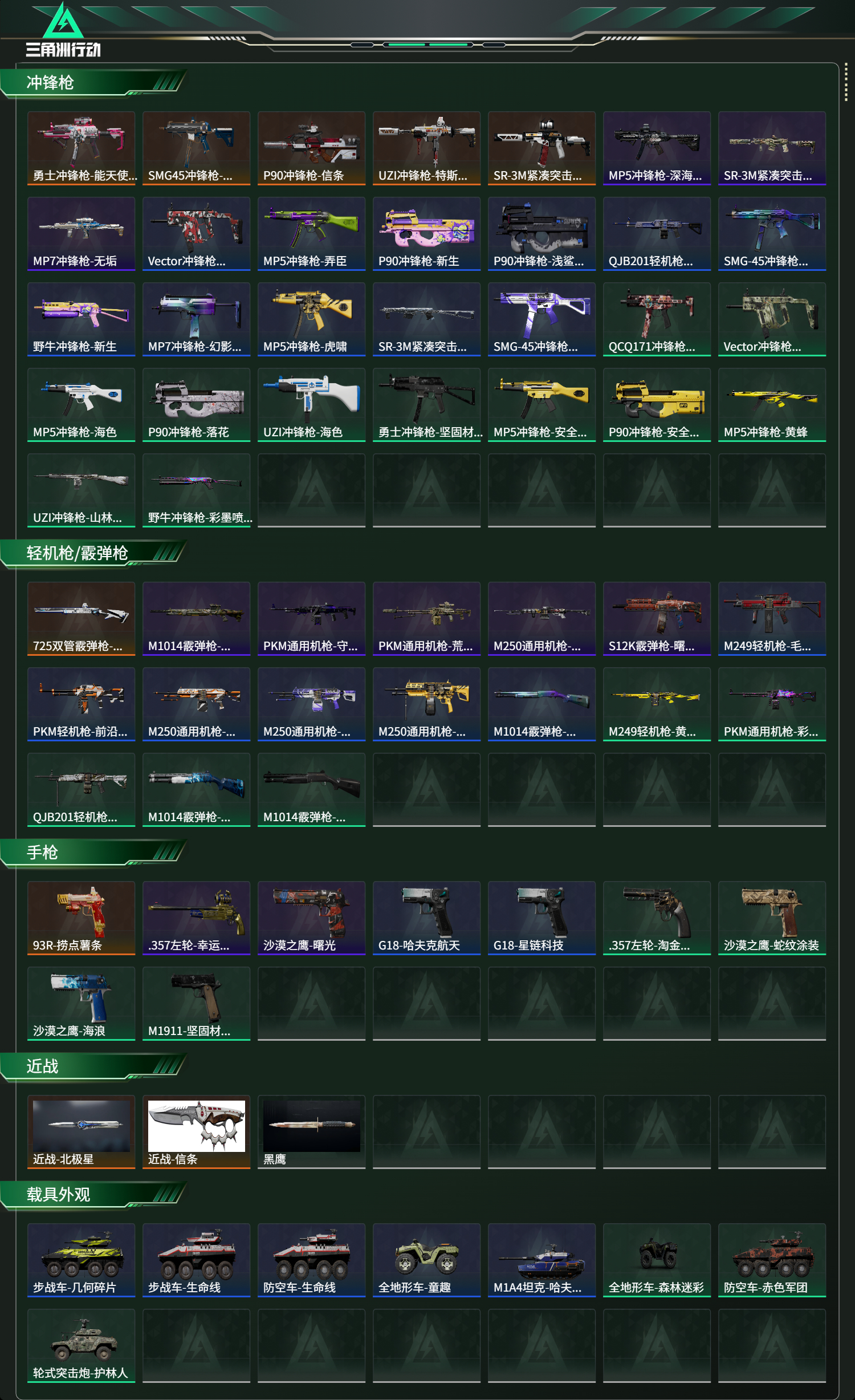Select the 步战车-几何碎片 vehicle skin

click(81, 1260)
